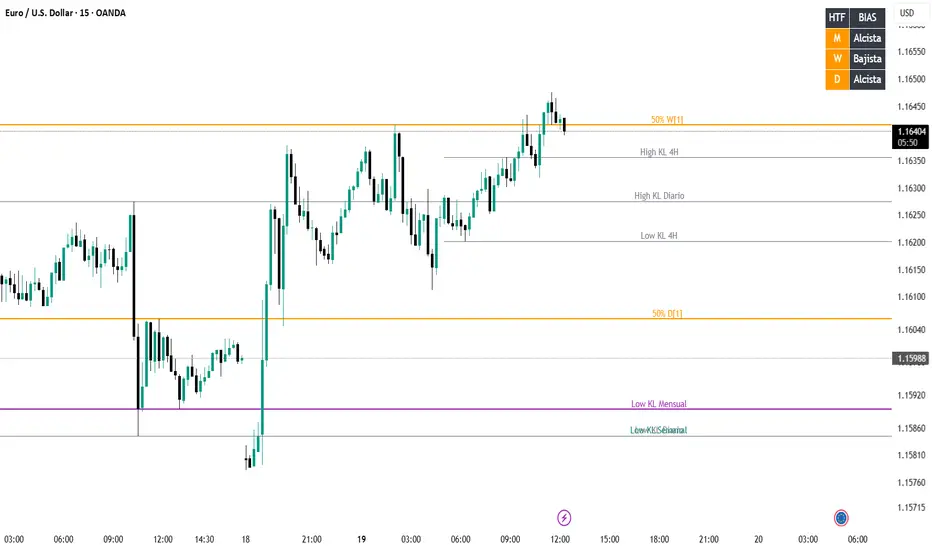Click the 19 date marker on time axis
The image size is (932, 550).
362,539
